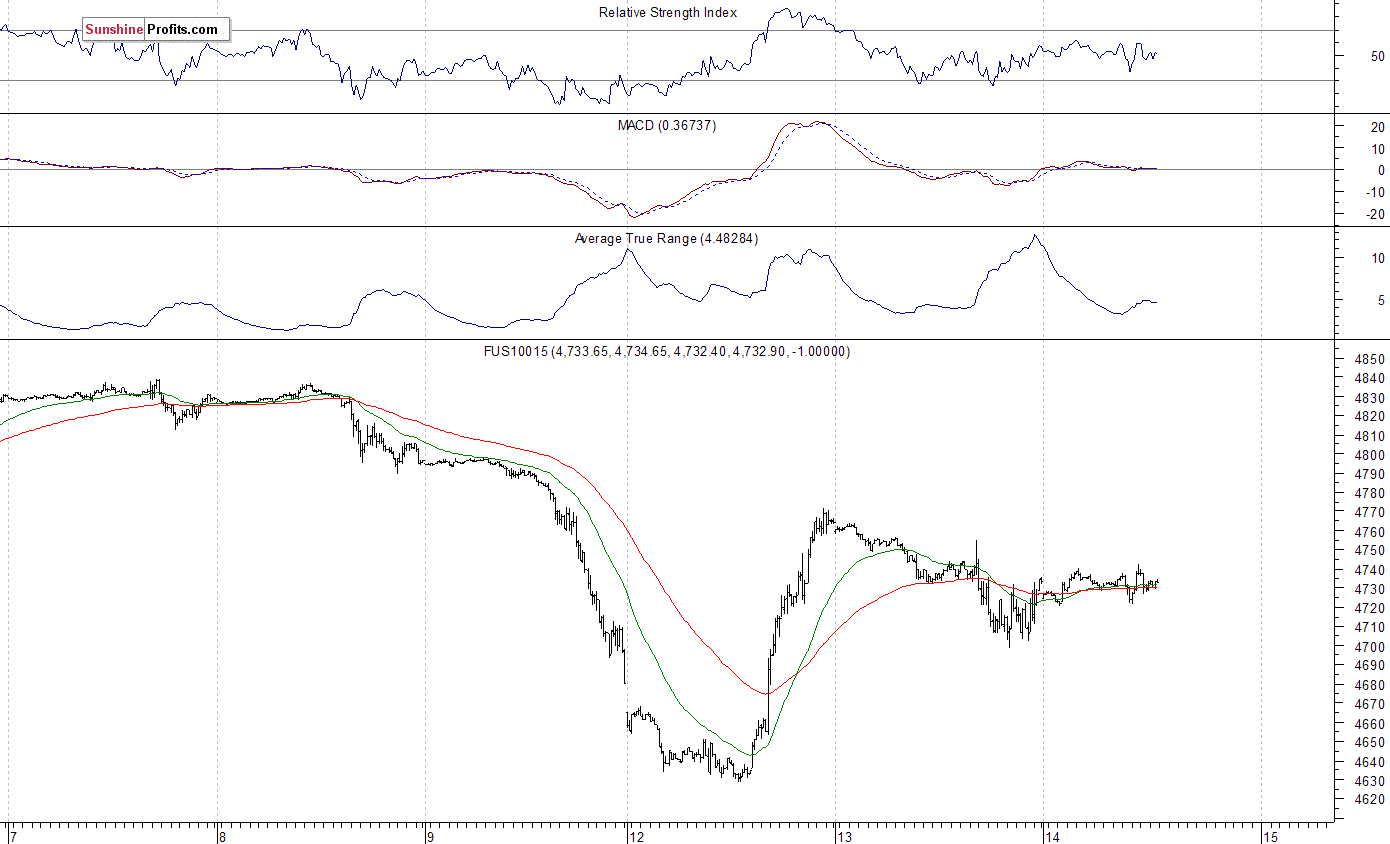Click the 4640 price axis label

pyautogui.click(x=1370, y=762)
